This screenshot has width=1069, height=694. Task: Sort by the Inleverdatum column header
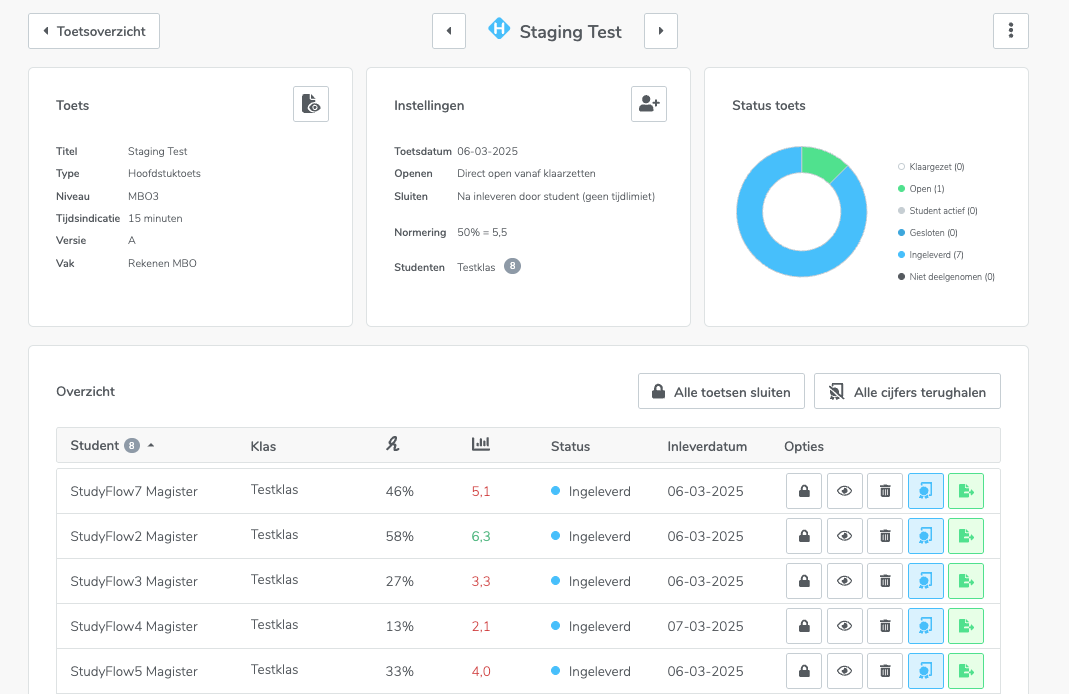click(707, 446)
